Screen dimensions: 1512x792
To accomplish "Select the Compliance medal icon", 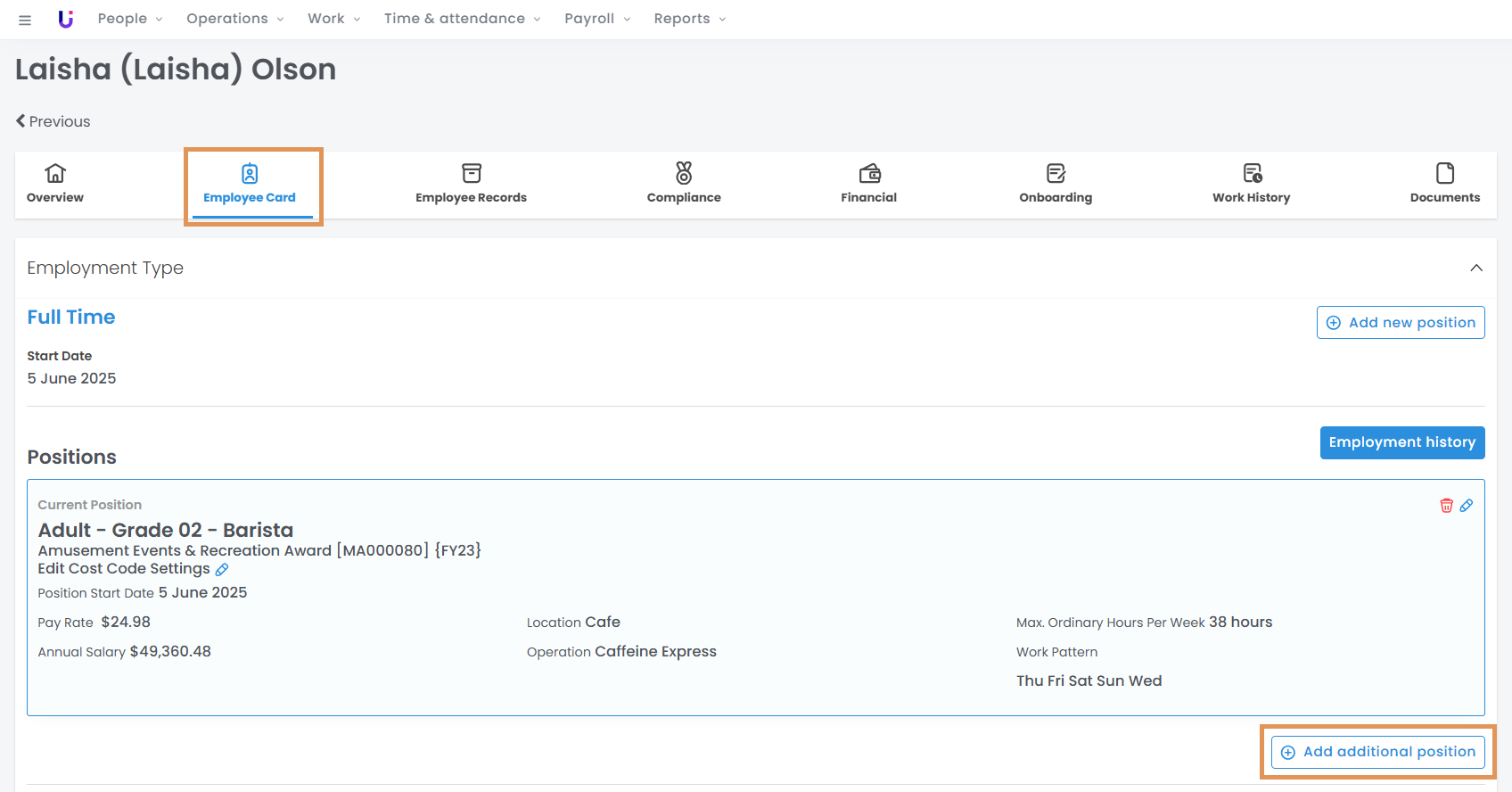I will [x=684, y=173].
